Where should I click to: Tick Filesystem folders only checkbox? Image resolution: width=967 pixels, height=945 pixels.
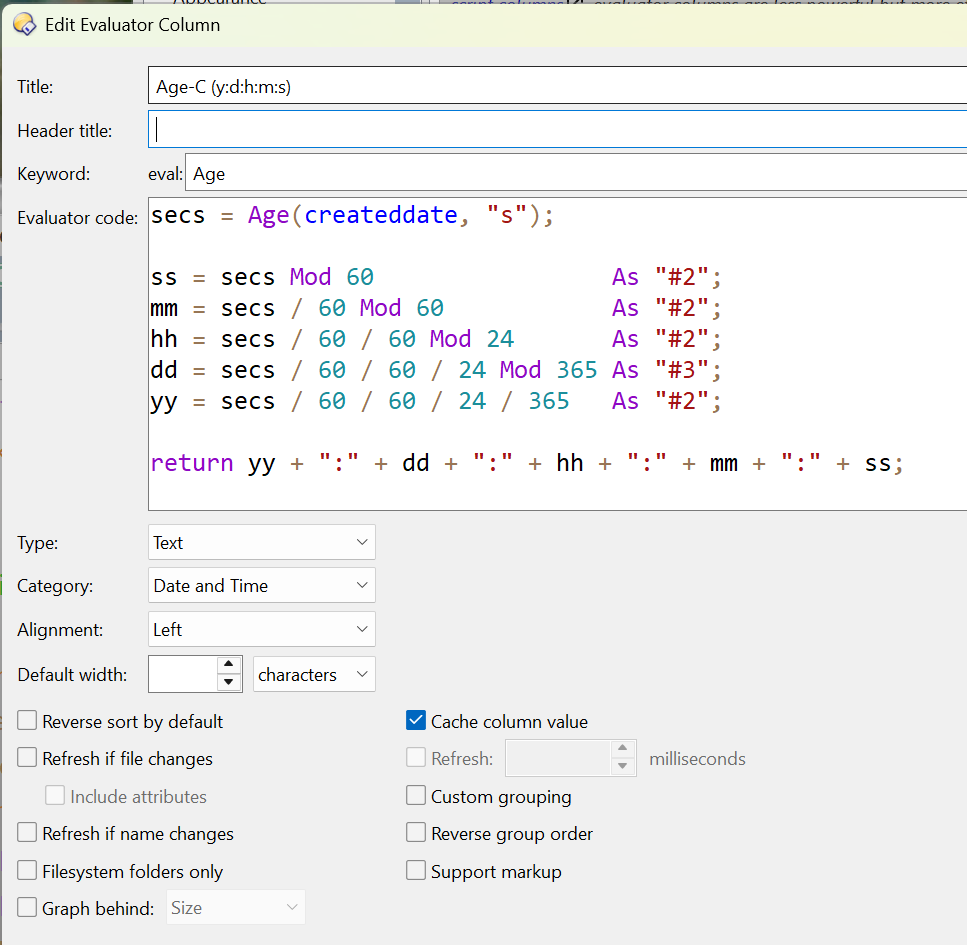pos(27,871)
